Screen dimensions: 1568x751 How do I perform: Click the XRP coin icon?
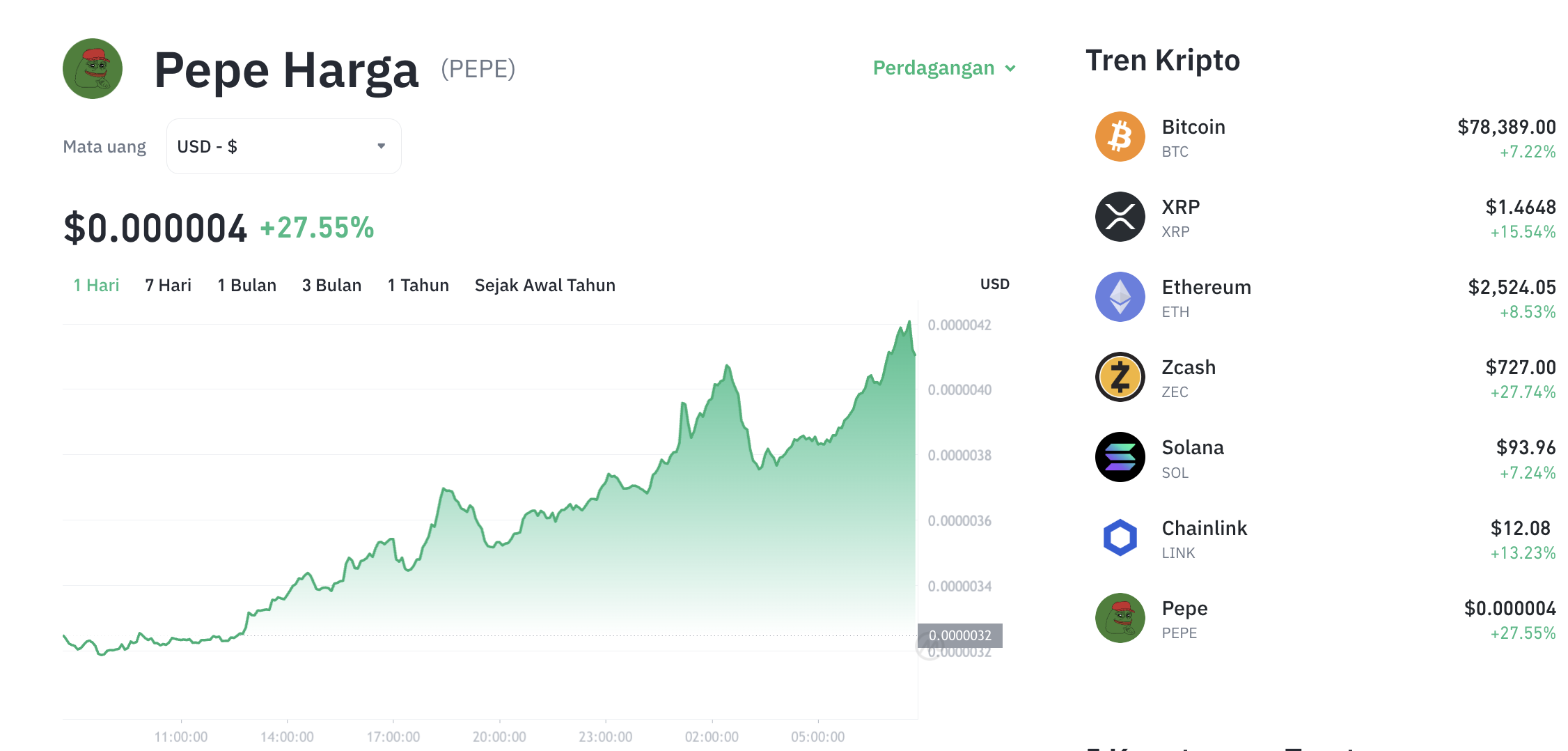click(1120, 217)
